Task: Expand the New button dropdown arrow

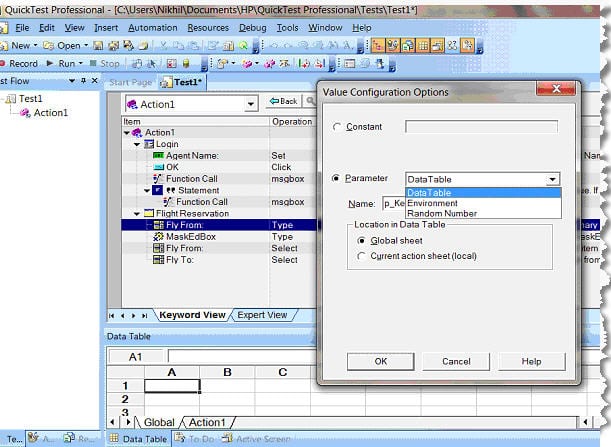Action: [35, 46]
